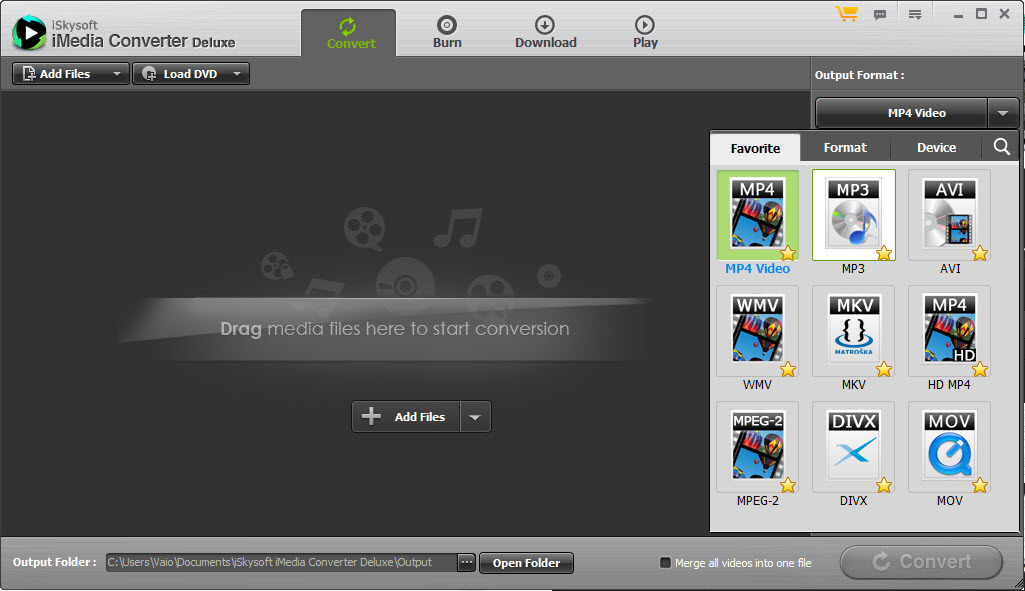Select the MKV Matroska format icon
This screenshot has height=591, width=1025.
[x=853, y=331]
